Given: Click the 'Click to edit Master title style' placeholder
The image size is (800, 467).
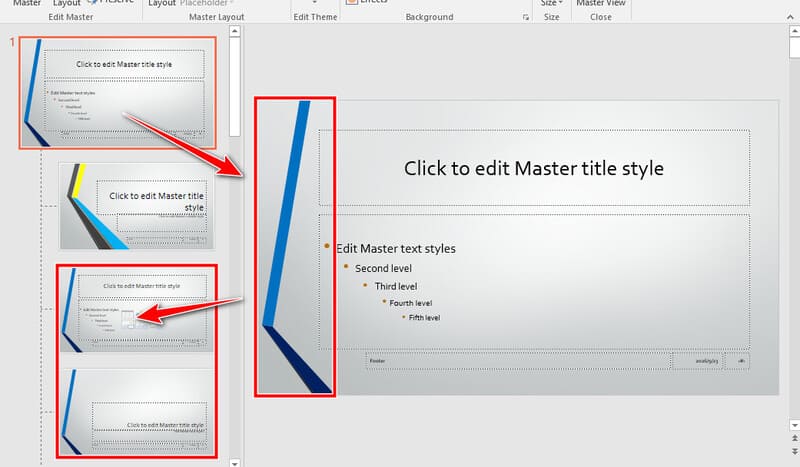Looking at the screenshot, I should [x=534, y=168].
